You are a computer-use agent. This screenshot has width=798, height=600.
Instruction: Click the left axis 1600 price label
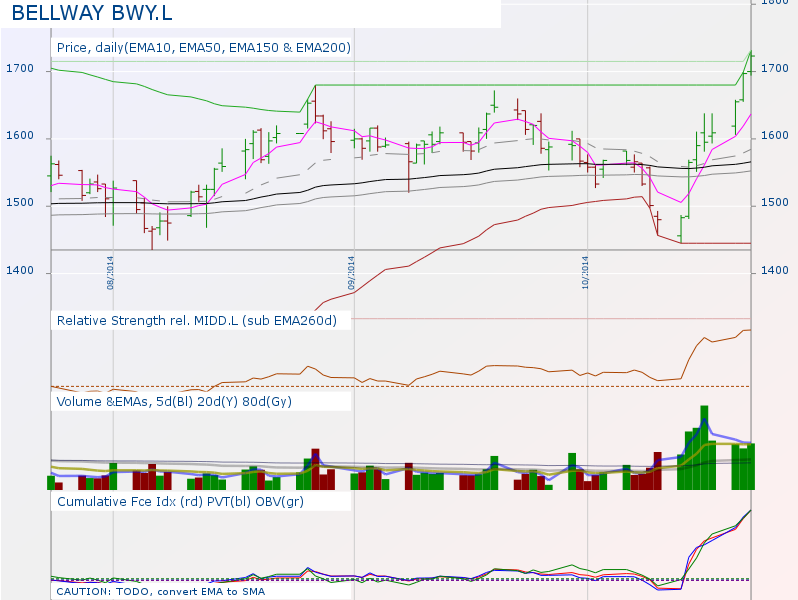pyautogui.click(x=20, y=135)
